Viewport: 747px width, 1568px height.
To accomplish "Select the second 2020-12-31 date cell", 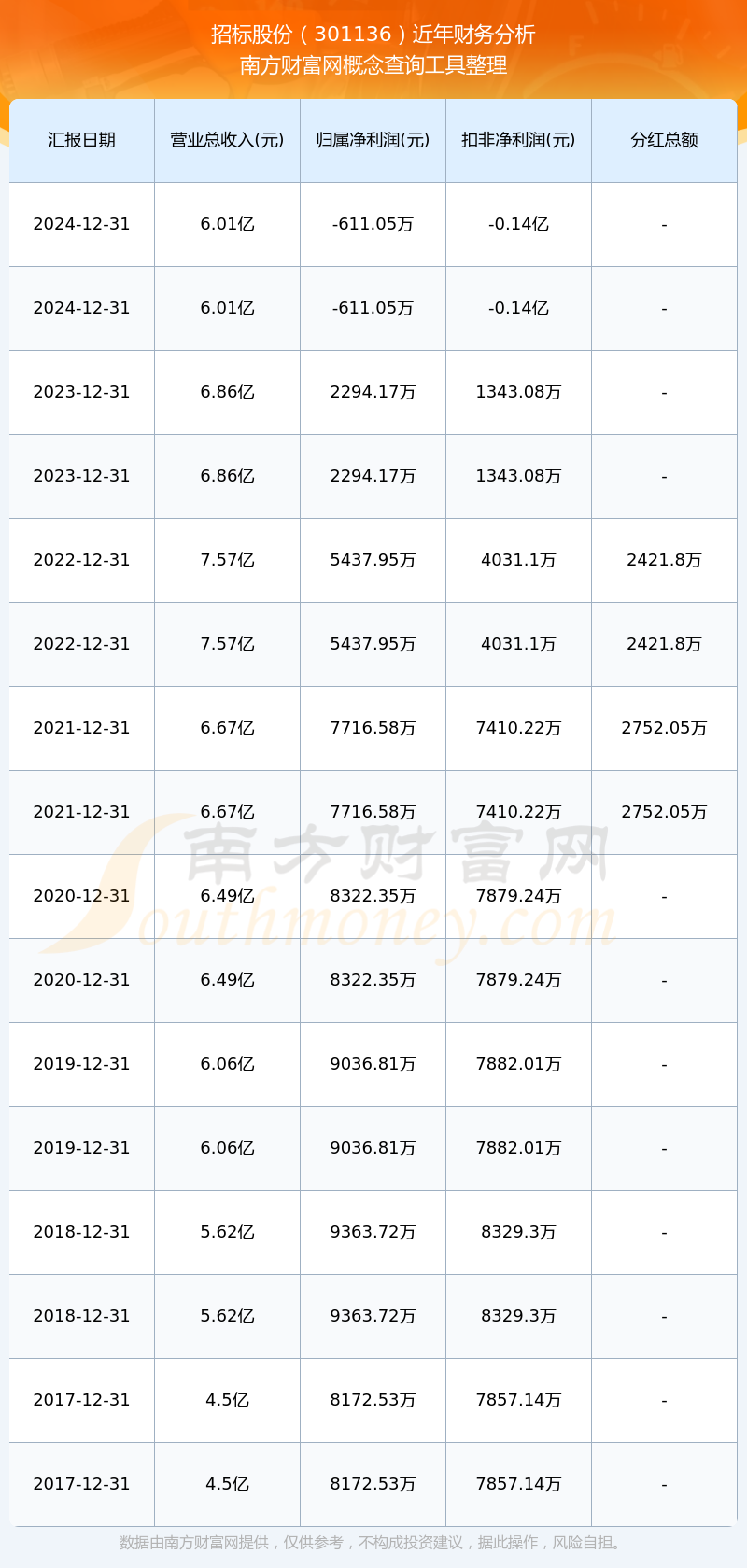I will (x=82, y=980).
